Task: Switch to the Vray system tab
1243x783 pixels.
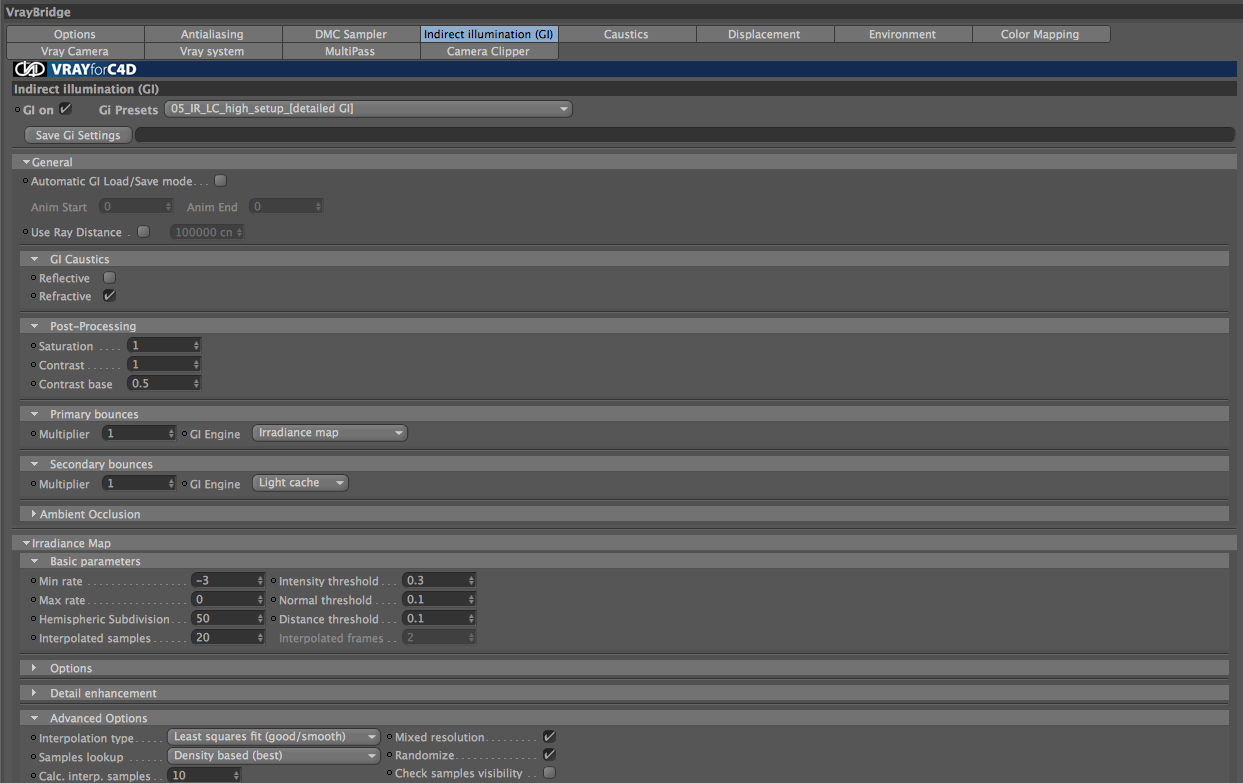Action: (x=213, y=51)
